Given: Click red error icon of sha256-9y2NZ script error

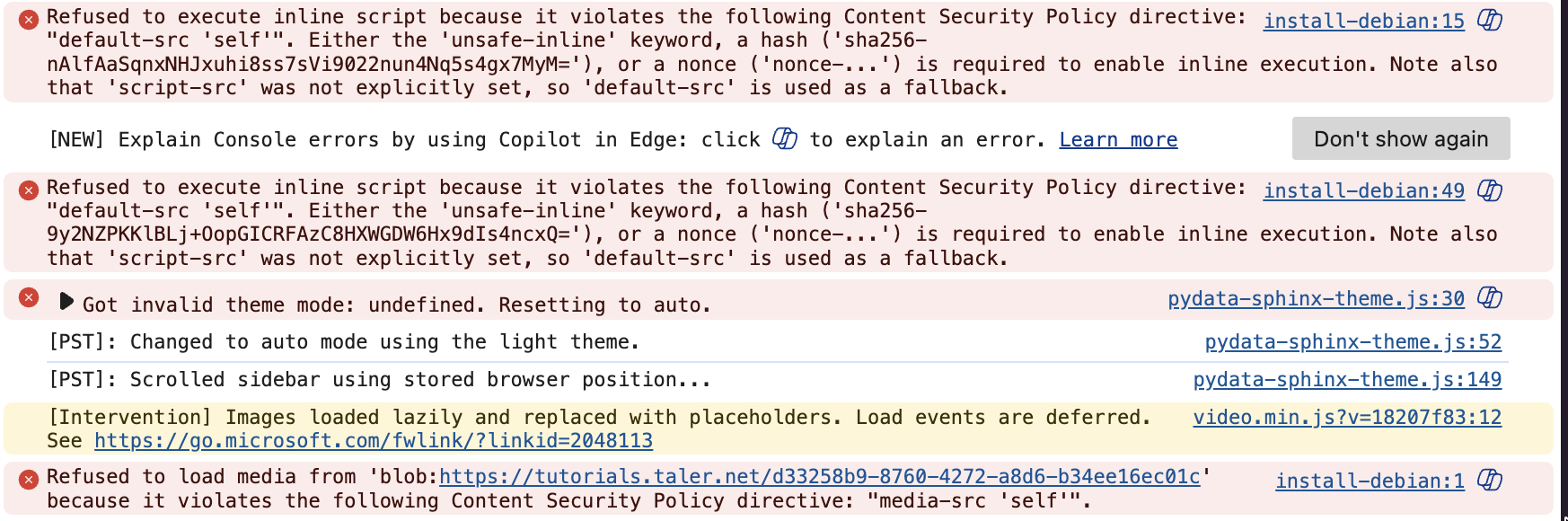Looking at the screenshot, I should click(x=29, y=190).
